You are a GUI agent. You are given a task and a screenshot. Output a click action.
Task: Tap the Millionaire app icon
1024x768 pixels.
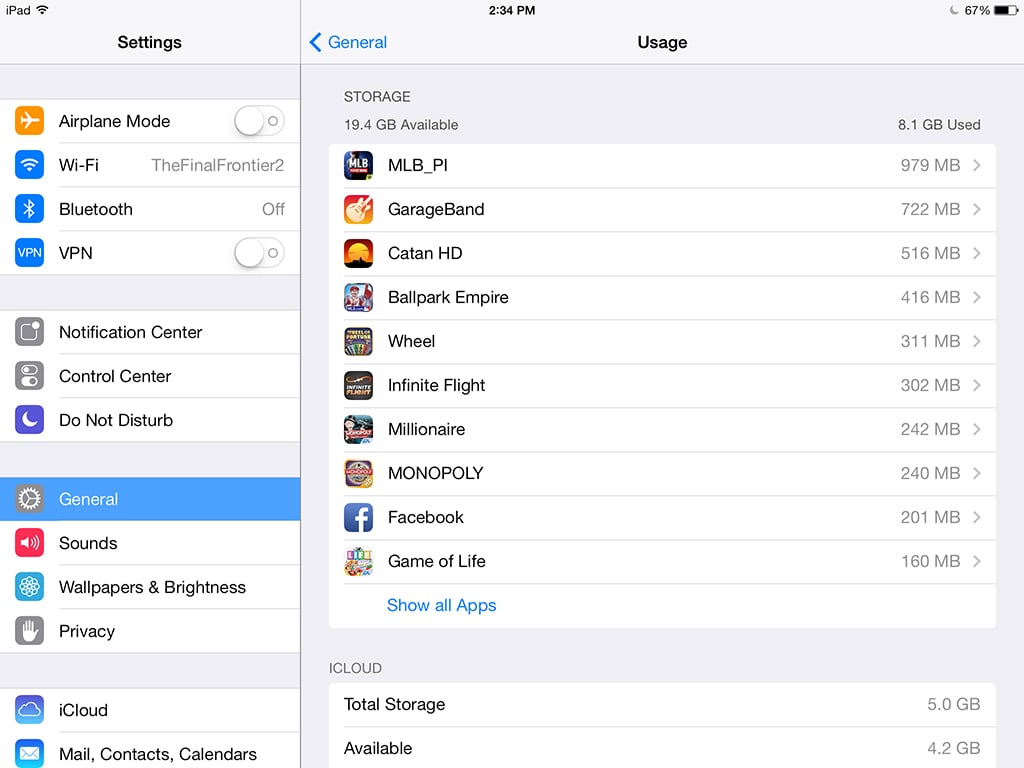pyautogui.click(x=359, y=429)
